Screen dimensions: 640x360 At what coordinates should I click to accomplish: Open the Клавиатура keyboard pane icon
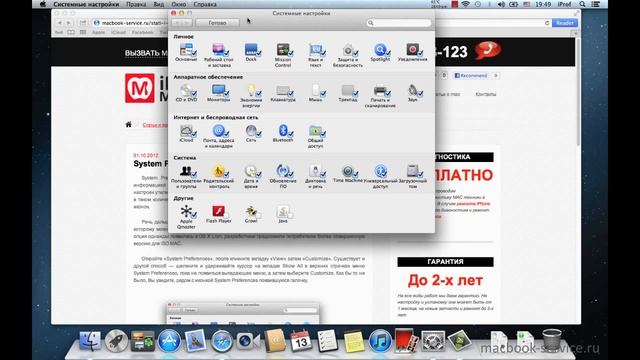click(x=283, y=90)
